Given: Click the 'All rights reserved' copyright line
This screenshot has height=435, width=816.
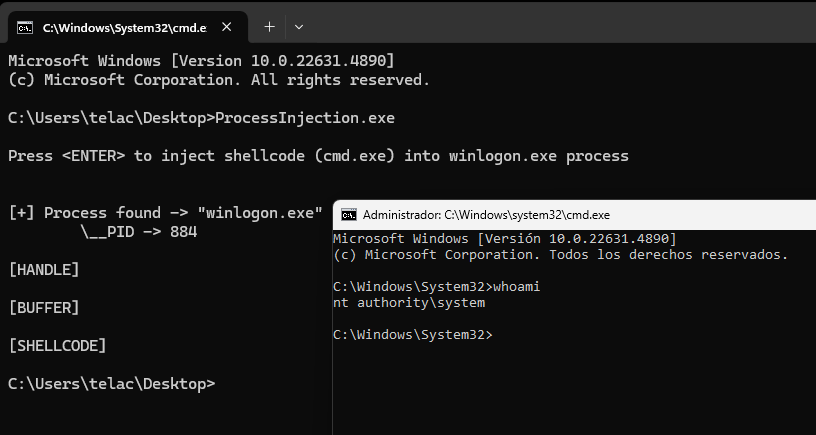Looking at the screenshot, I should click(219, 80).
